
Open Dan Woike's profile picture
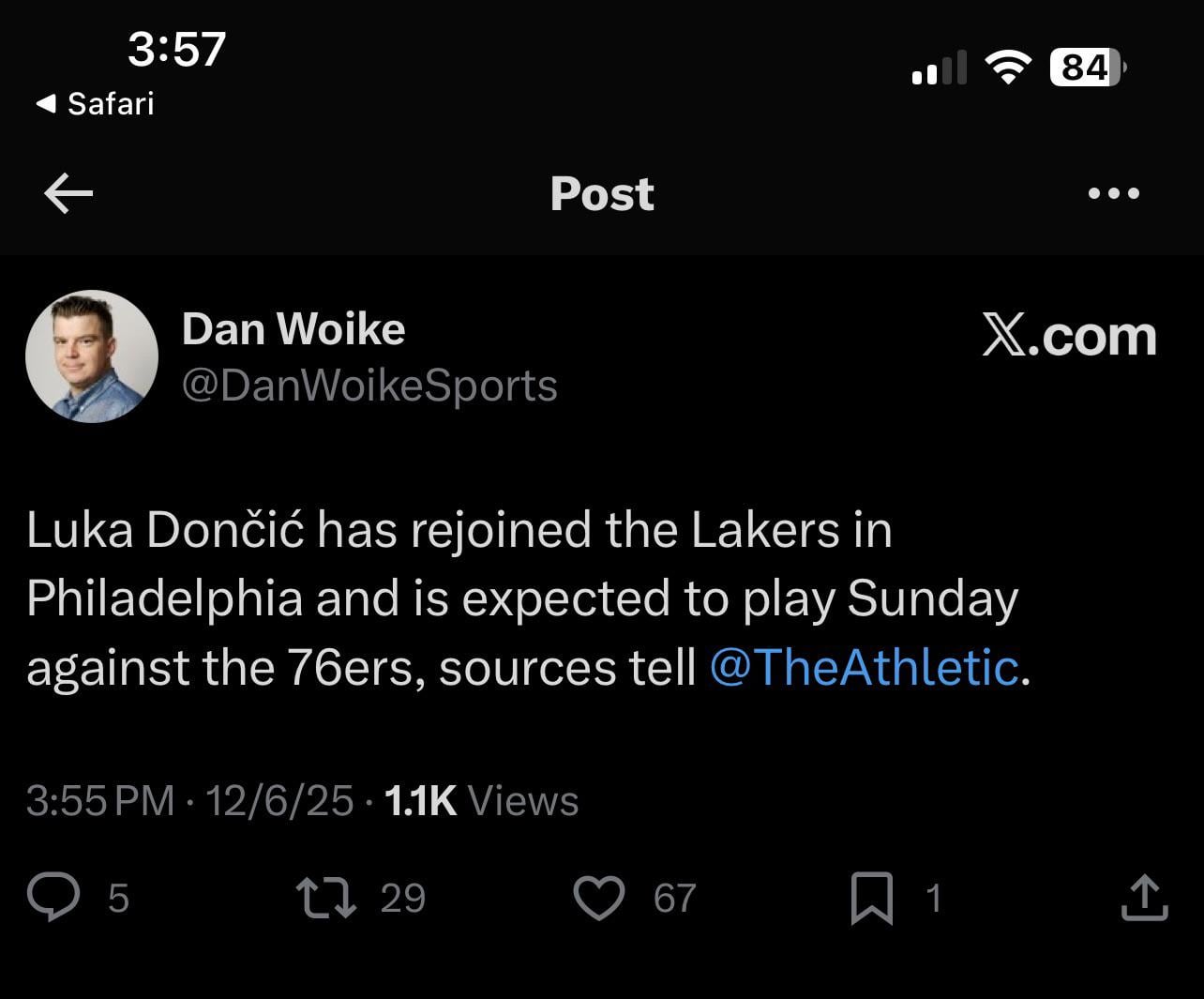click(x=92, y=356)
